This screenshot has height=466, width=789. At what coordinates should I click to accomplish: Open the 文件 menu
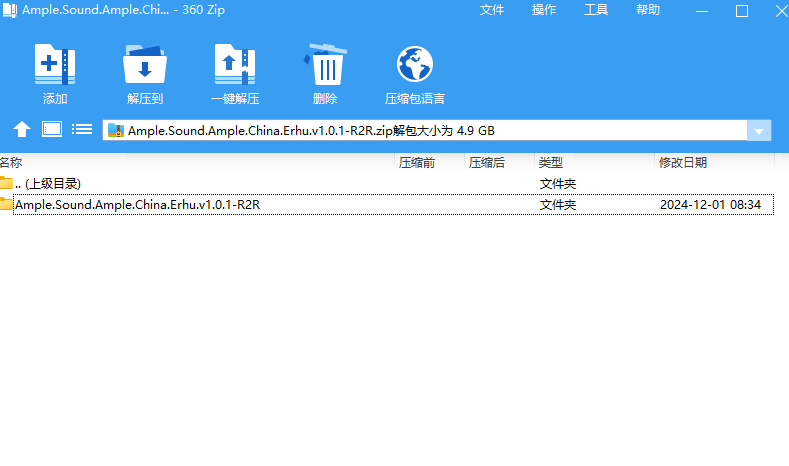click(492, 10)
